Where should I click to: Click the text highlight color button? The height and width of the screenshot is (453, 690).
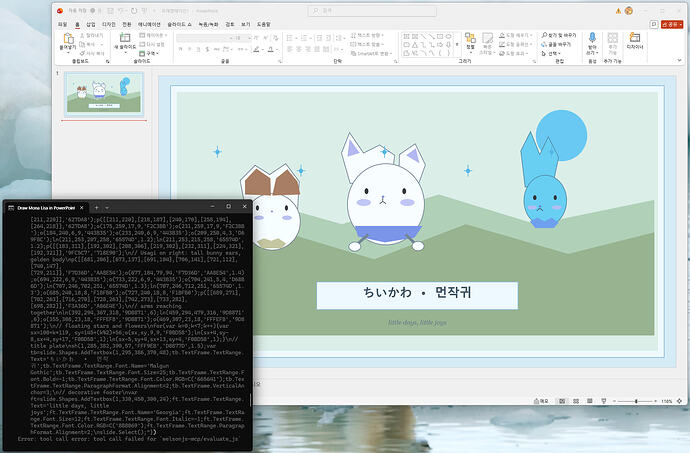(x=256, y=49)
